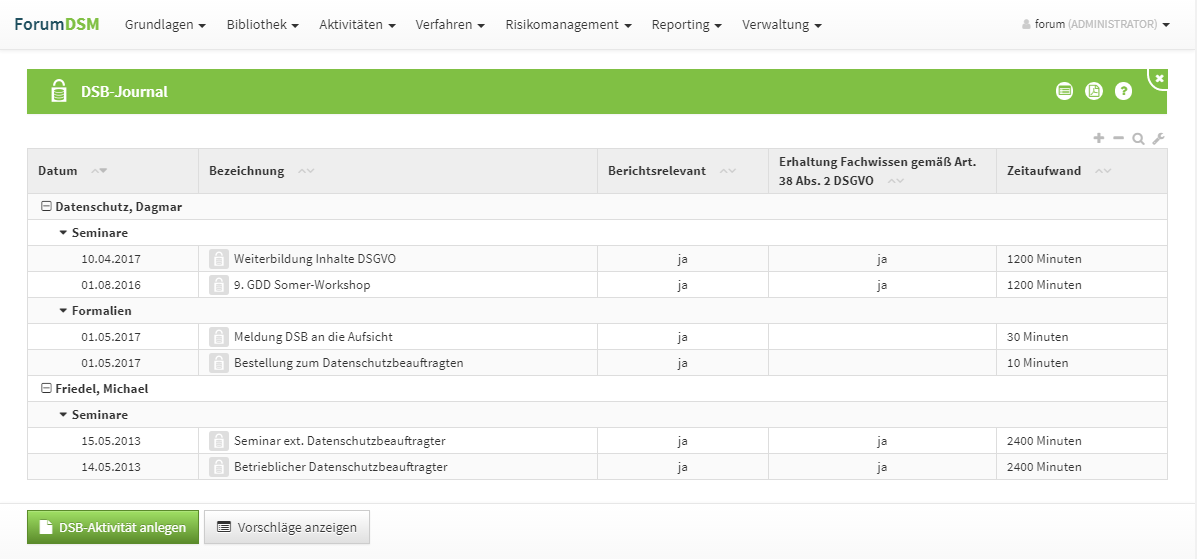Viewport: 1197px width, 559px height.
Task: Open the forum administrator user dropdown
Action: 1095,24
